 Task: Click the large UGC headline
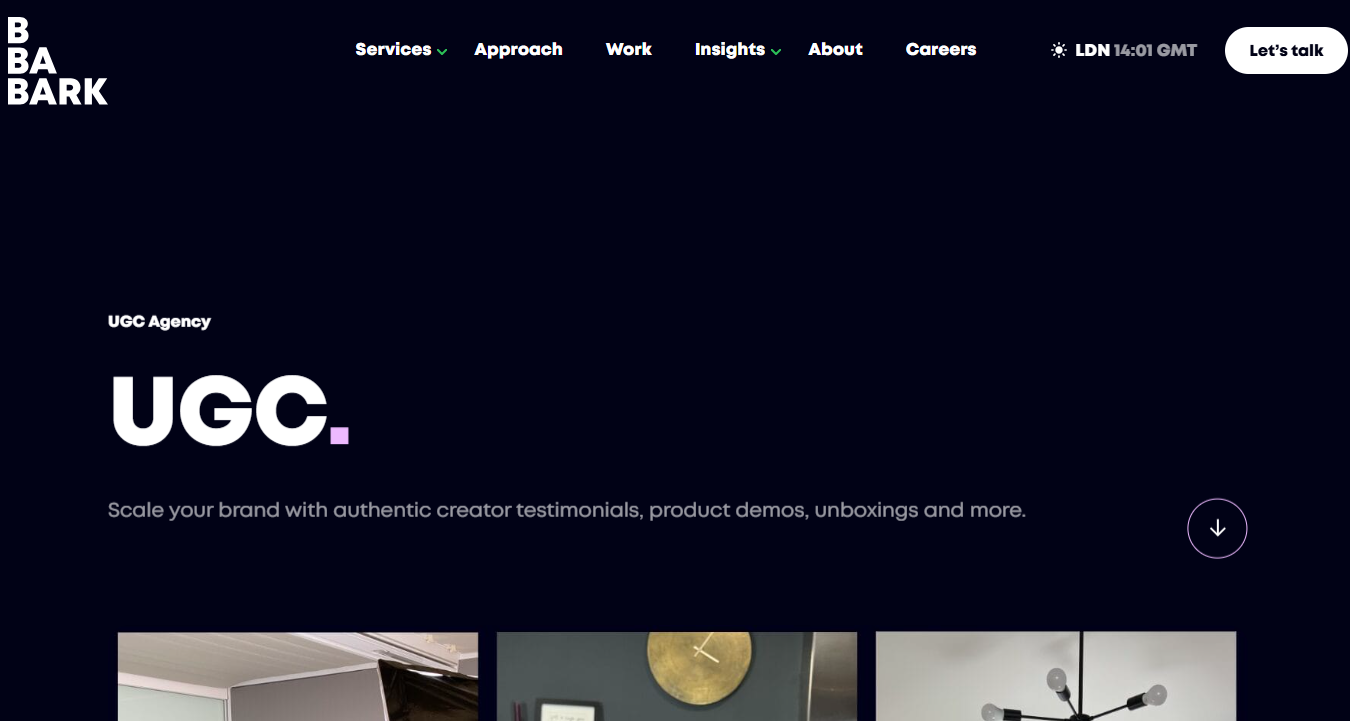pos(219,410)
